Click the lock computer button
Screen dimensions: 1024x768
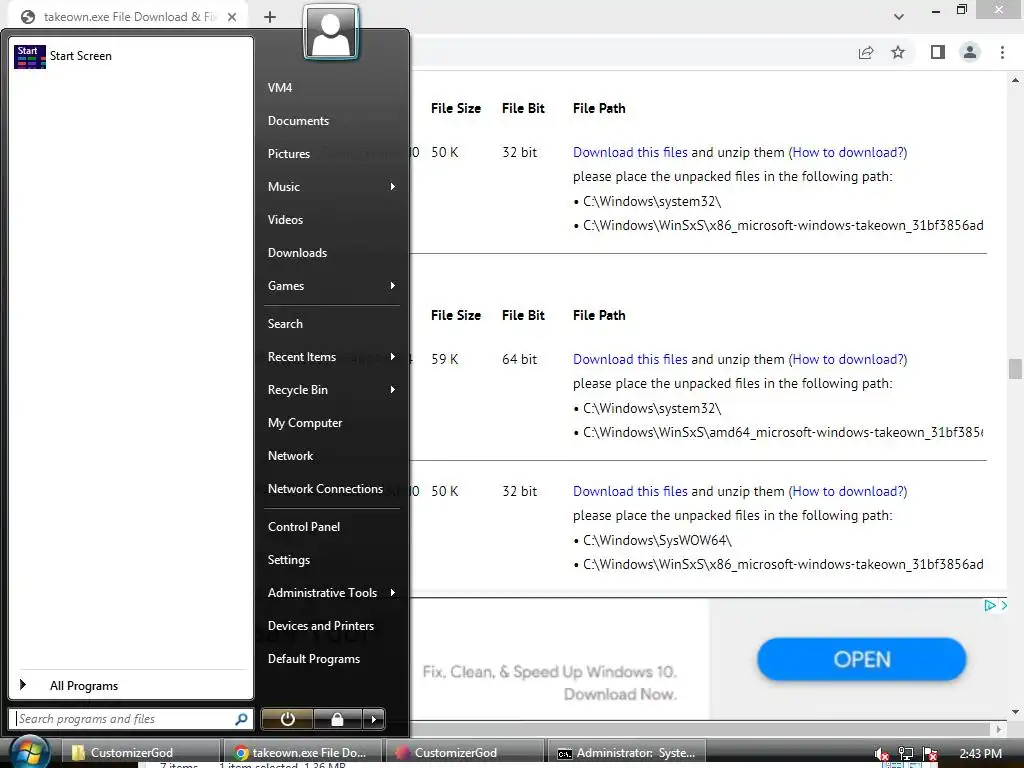pyautogui.click(x=338, y=719)
